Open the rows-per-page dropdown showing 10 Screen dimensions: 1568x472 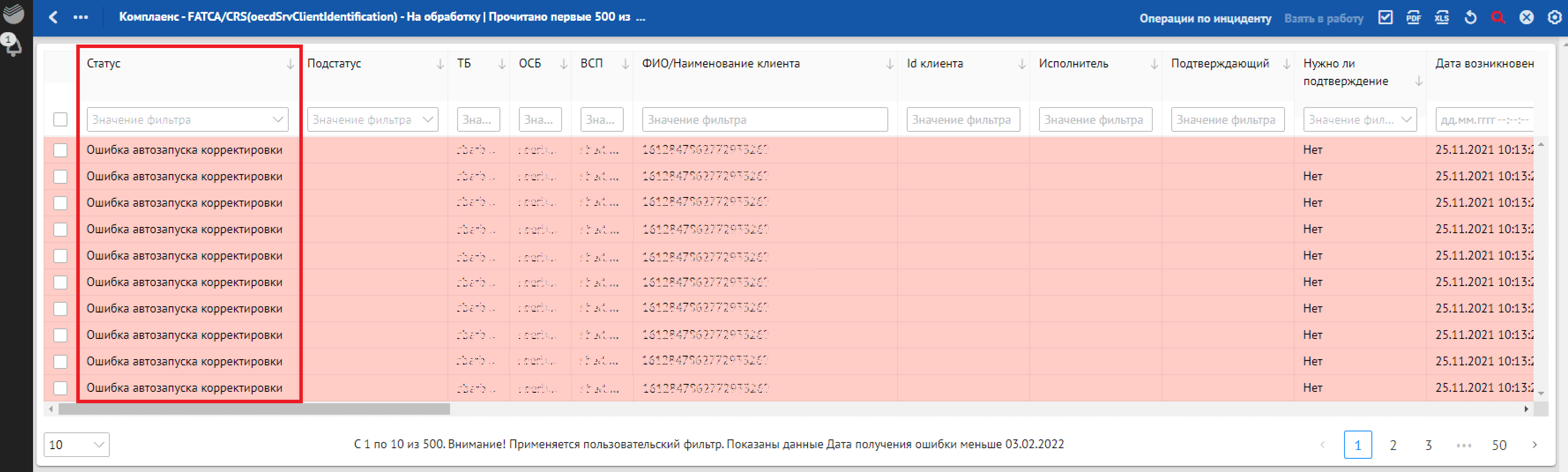point(77,445)
